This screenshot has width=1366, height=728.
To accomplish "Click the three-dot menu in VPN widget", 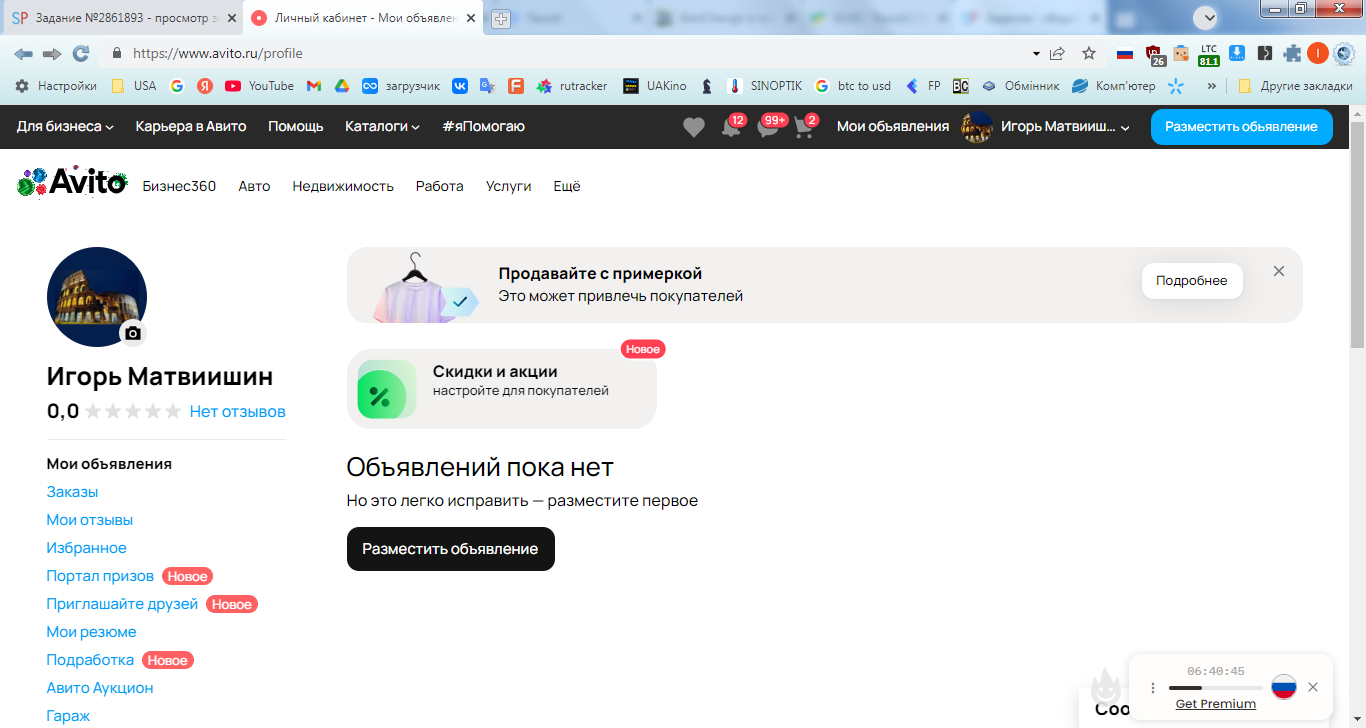I will click(x=1153, y=688).
